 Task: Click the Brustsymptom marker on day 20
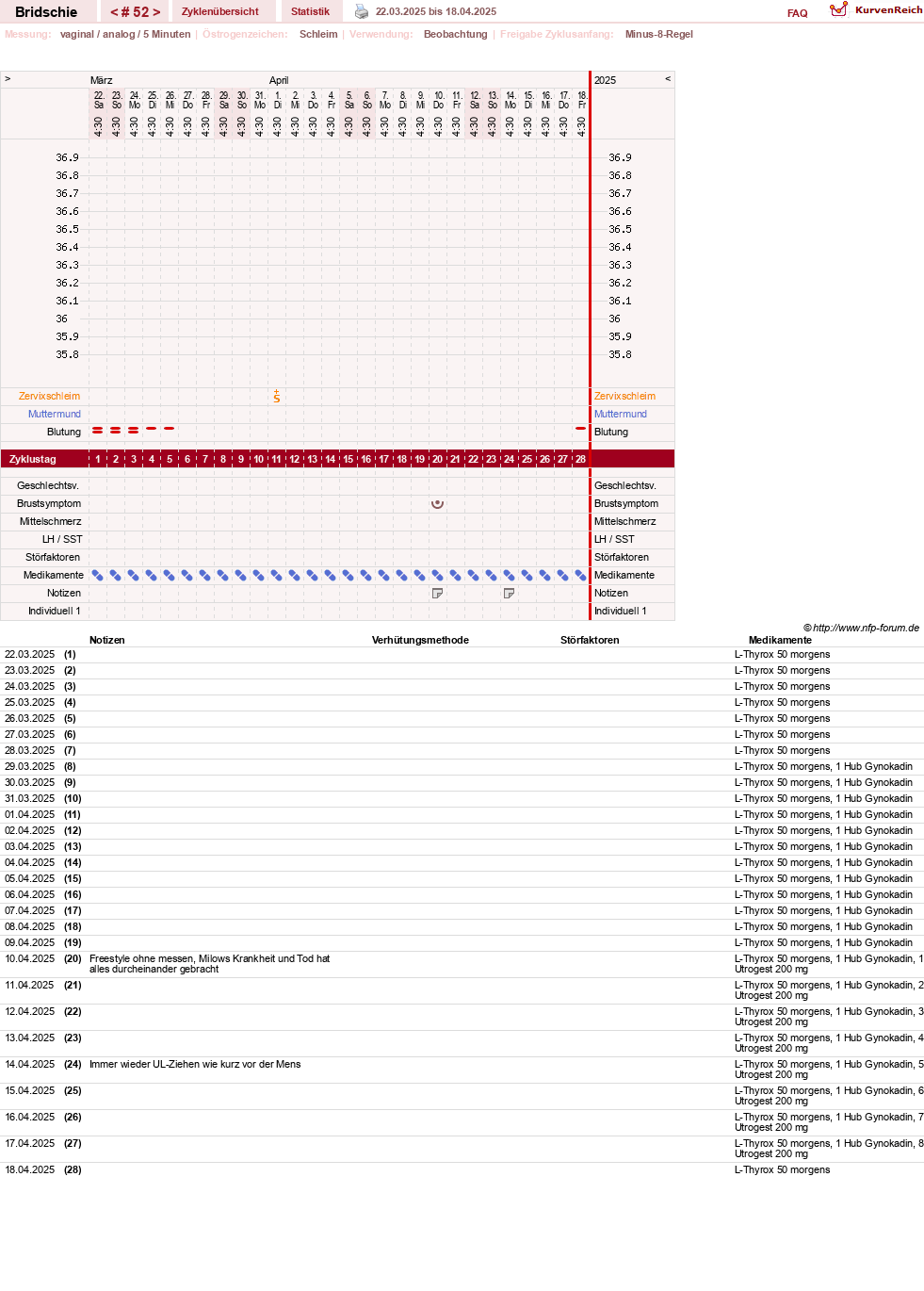tap(437, 504)
